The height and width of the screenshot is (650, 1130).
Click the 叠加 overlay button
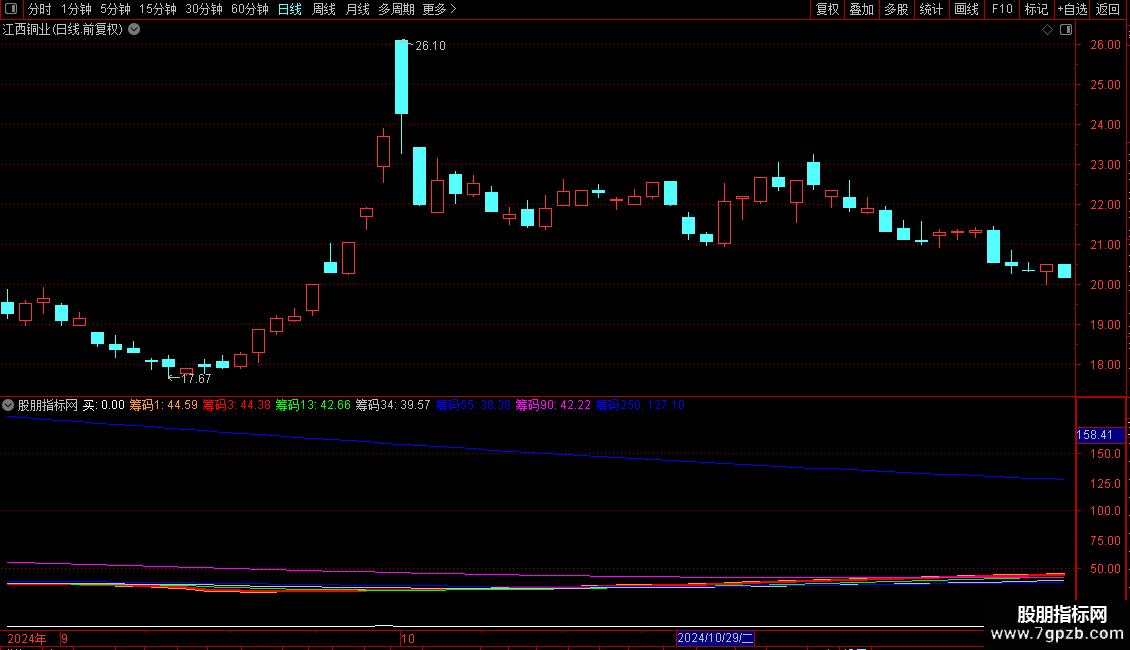click(x=862, y=9)
